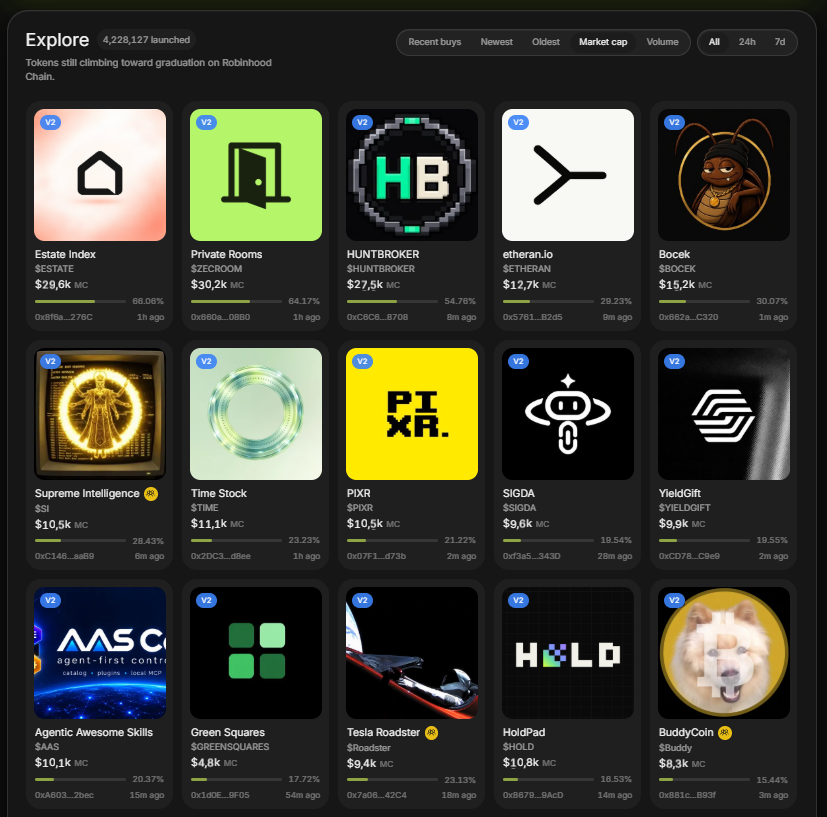
Task: Click contract address 0x5761...B2d5
Action: (533, 317)
